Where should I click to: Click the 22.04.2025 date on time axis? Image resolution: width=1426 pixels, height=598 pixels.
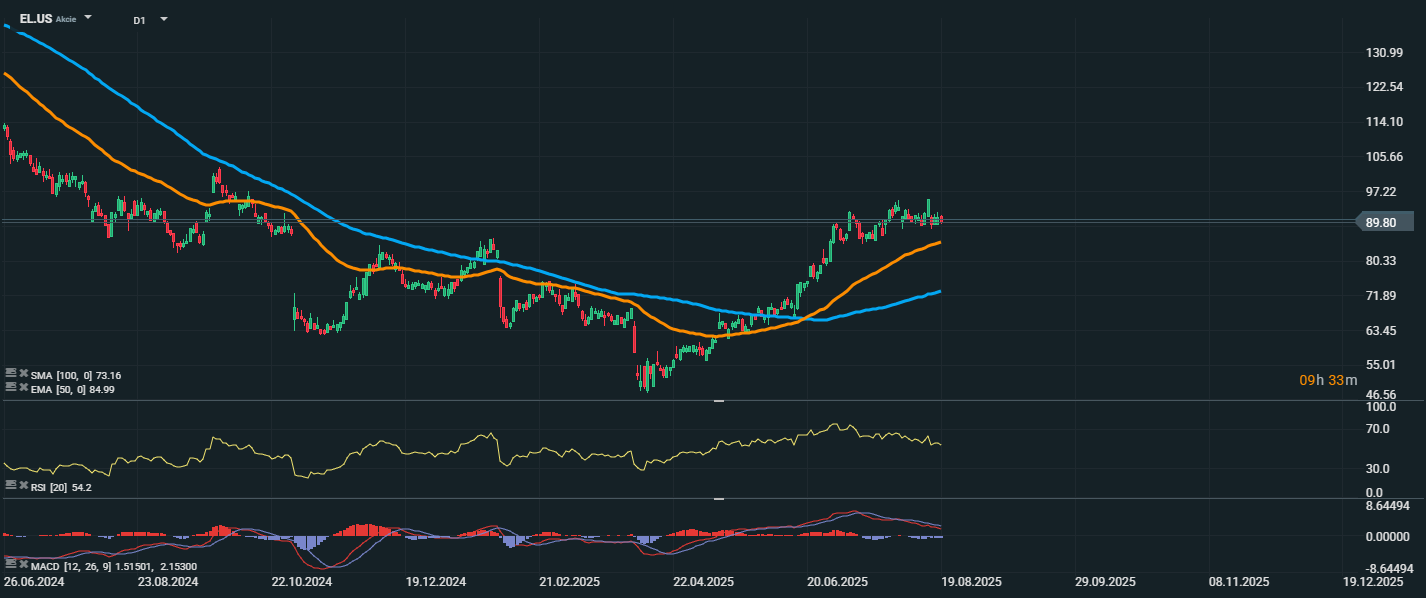click(704, 581)
